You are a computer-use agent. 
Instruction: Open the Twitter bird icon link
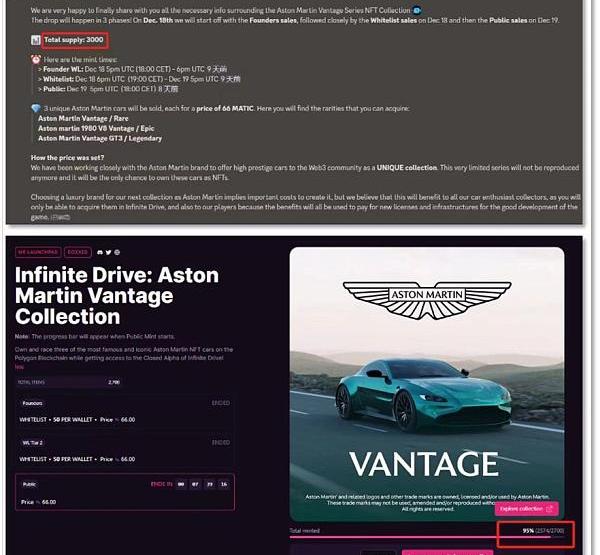click(x=109, y=252)
